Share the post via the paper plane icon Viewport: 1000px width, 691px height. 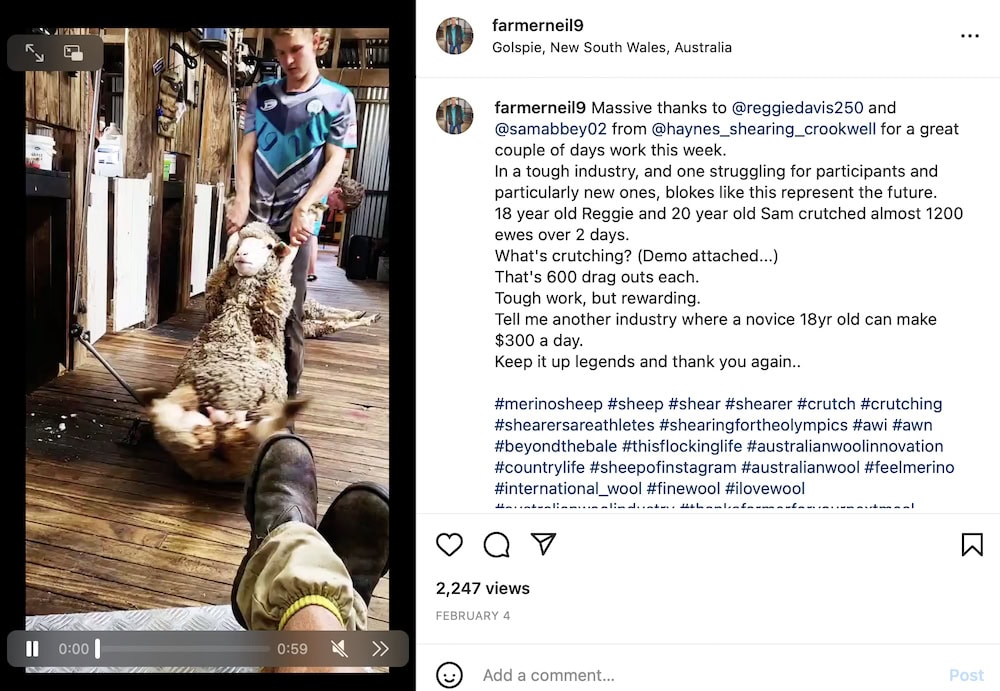(x=543, y=544)
